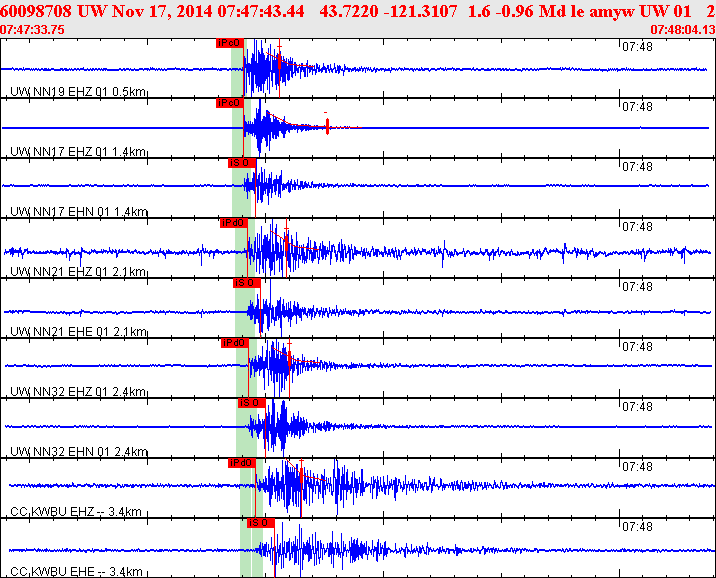Select the UW NN32 EHN 01 2.4km label
716x578 pixels.
tap(79, 452)
